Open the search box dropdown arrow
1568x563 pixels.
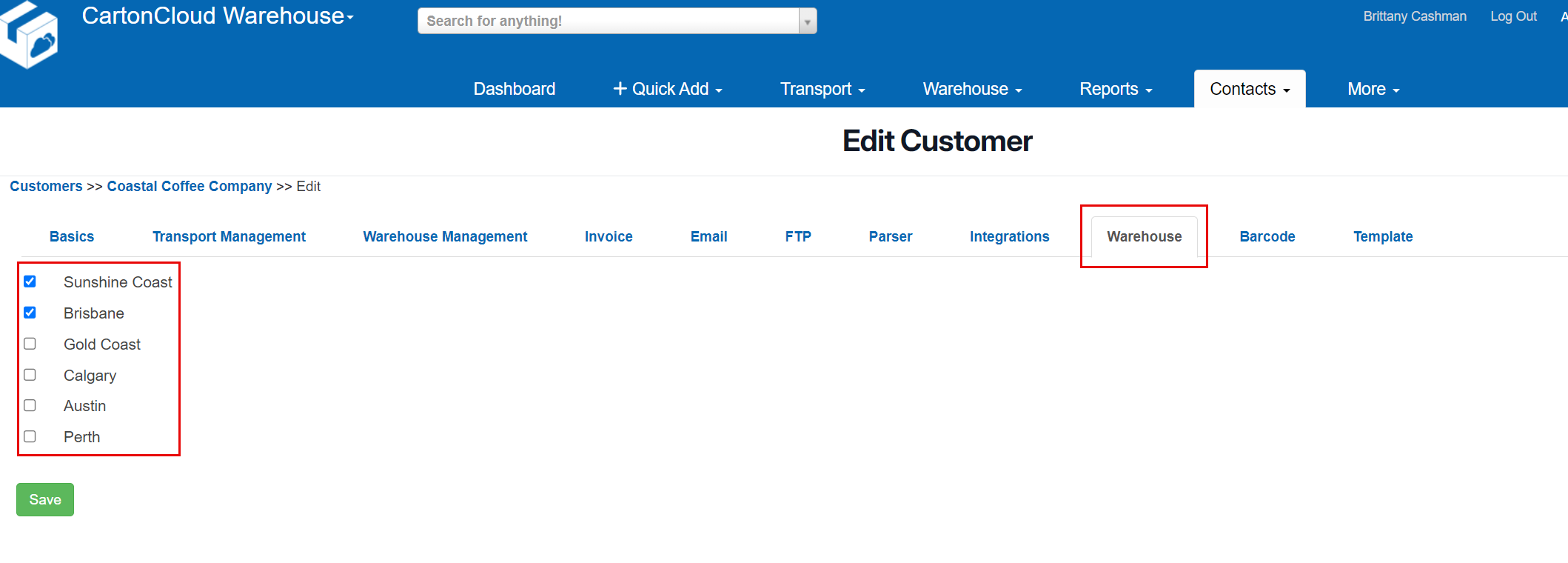(x=808, y=21)
